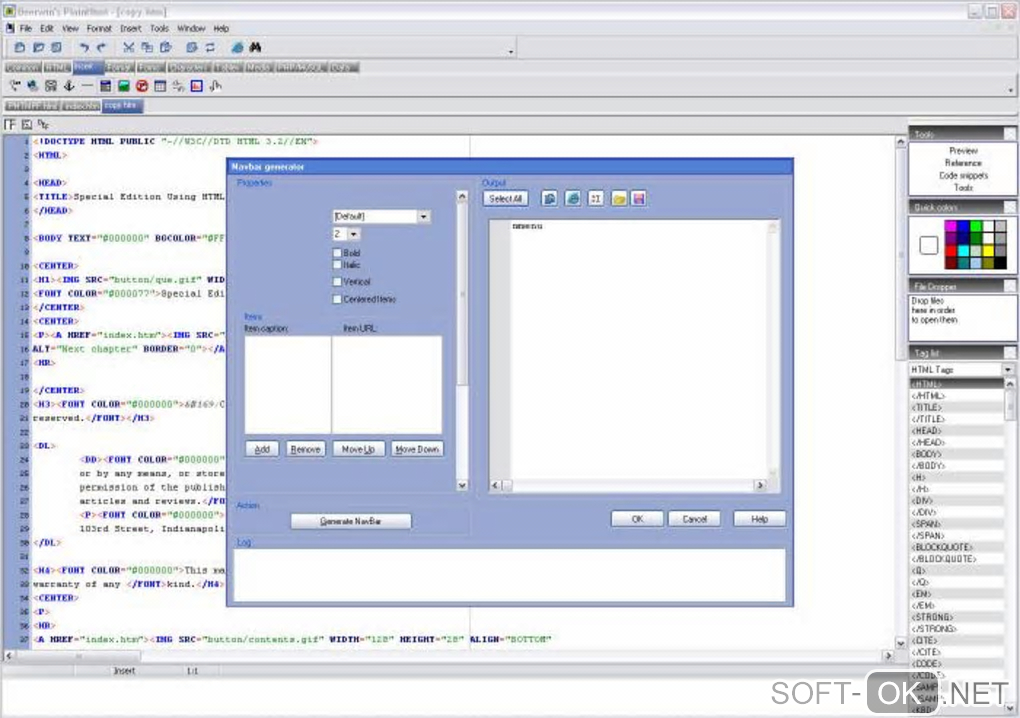Click Cancel in Navbar generator dialog

[695, 519]
